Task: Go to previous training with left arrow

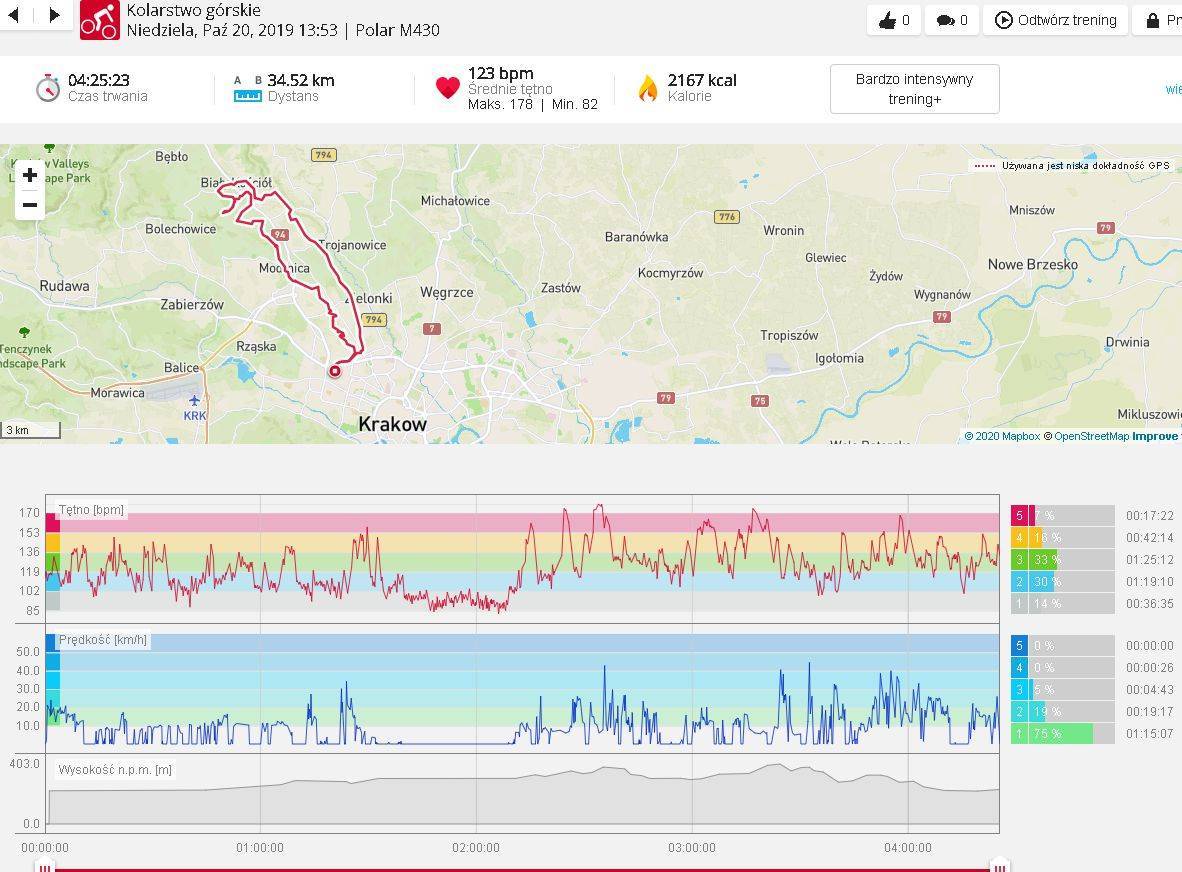Action: (x=14, y=15)
